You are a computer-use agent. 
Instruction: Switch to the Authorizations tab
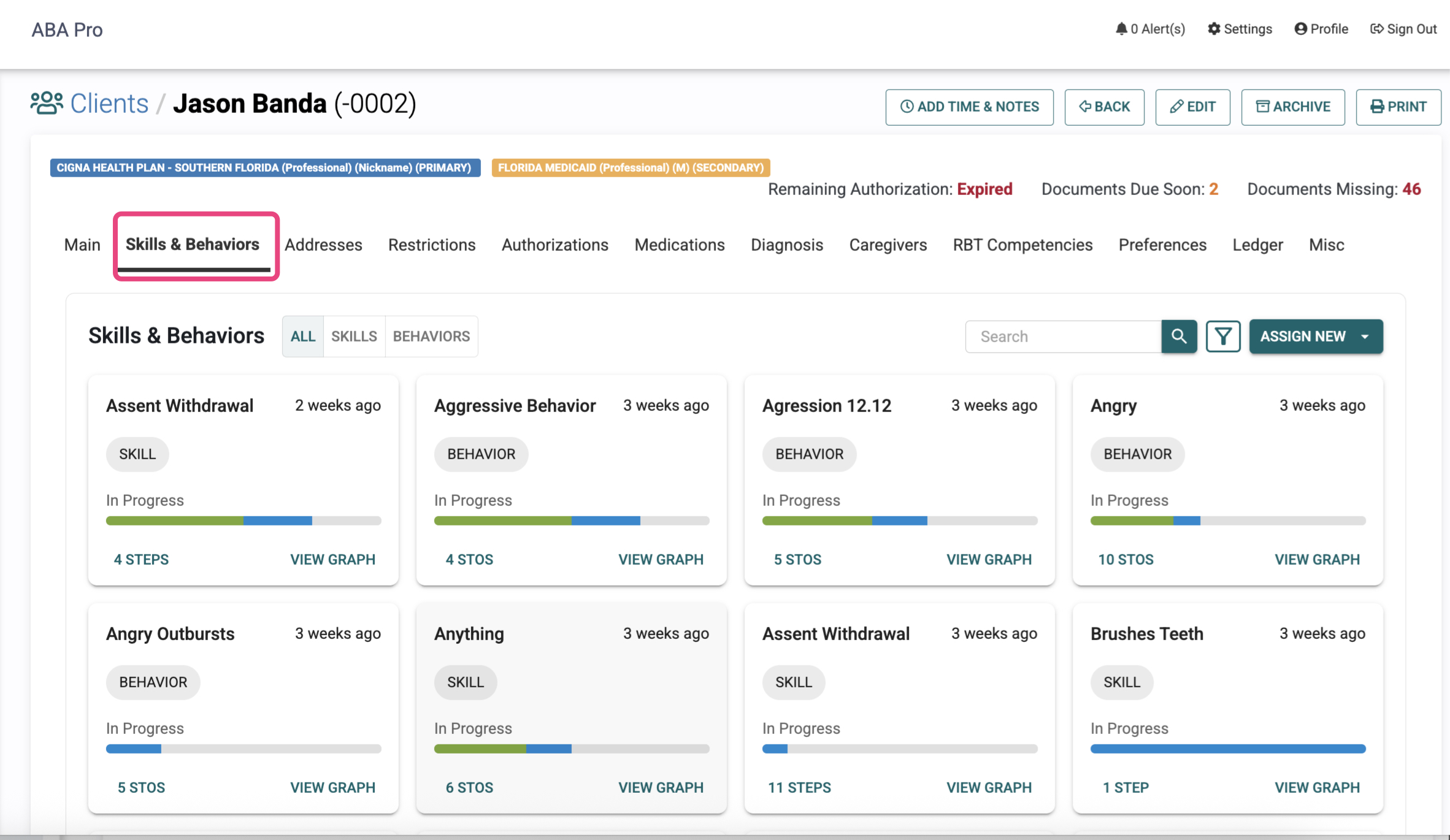(554, 245)
